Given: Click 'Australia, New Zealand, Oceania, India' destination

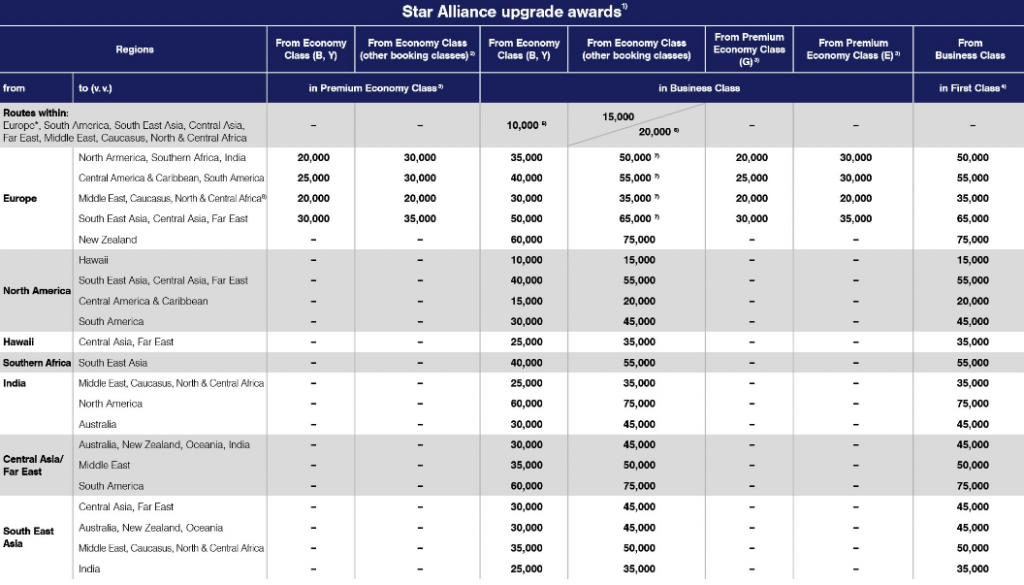Looking at the screenshot, I should (164, 445).
